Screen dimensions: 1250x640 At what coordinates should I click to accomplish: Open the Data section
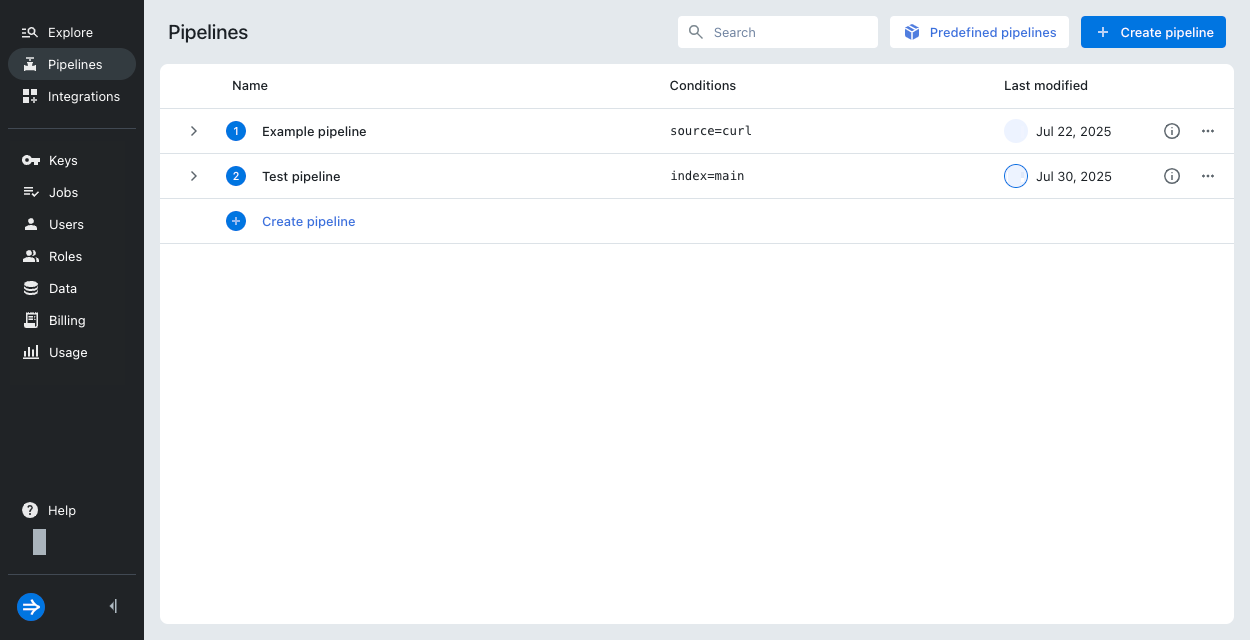pyautogui.click(x=63, y=288)
